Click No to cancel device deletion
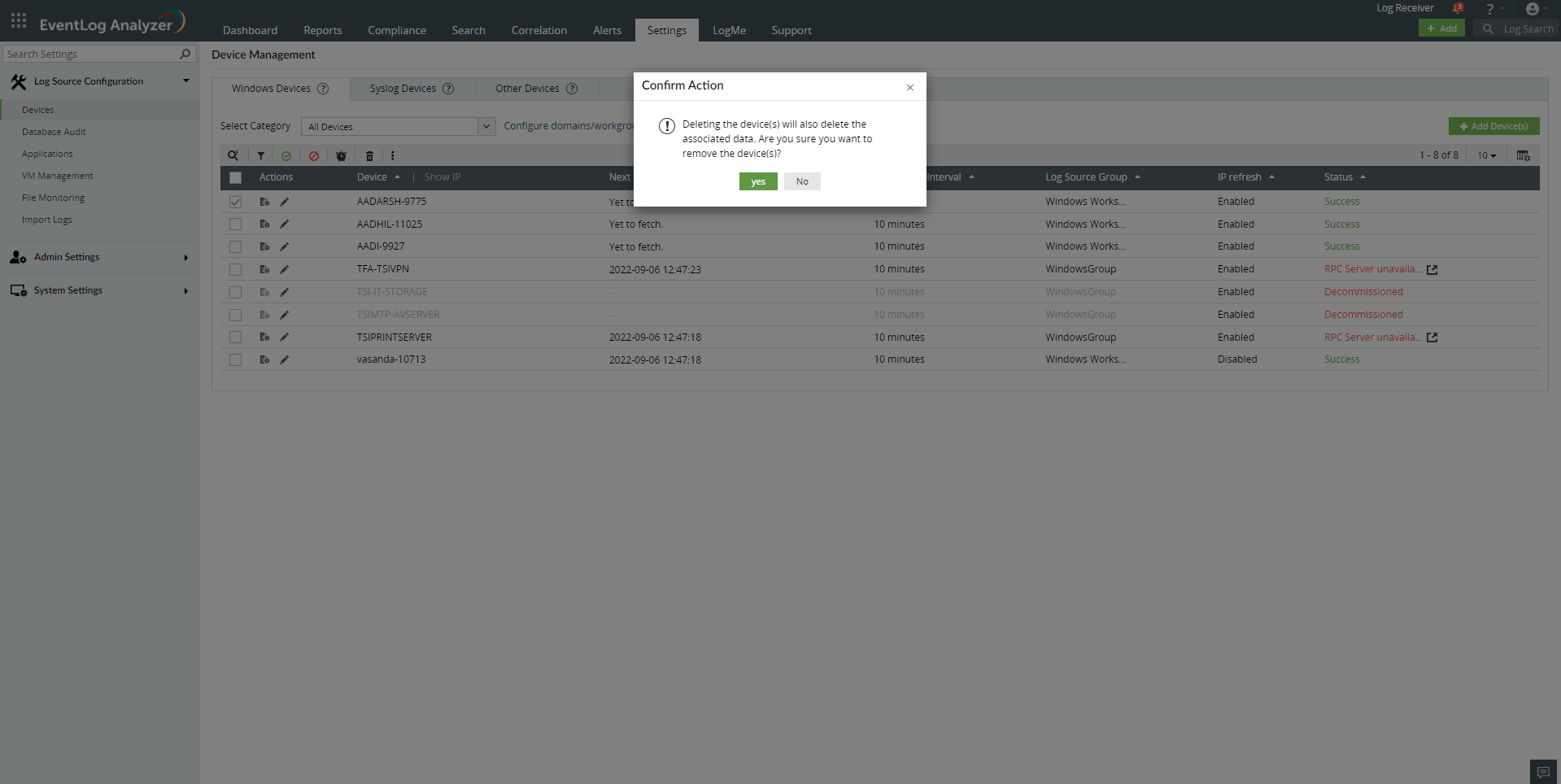 click(x=801, y=181)
